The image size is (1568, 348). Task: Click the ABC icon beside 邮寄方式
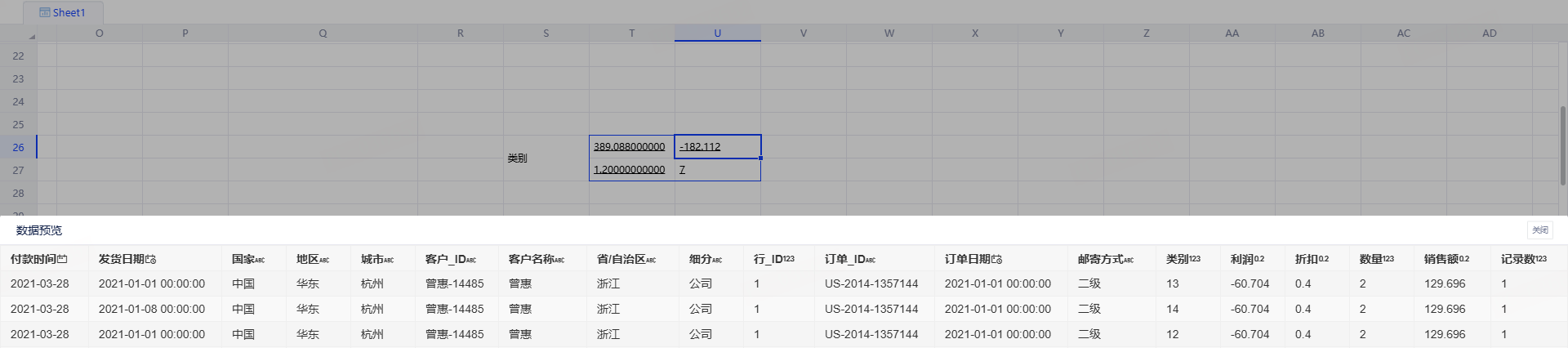(x=1129, y=260)
